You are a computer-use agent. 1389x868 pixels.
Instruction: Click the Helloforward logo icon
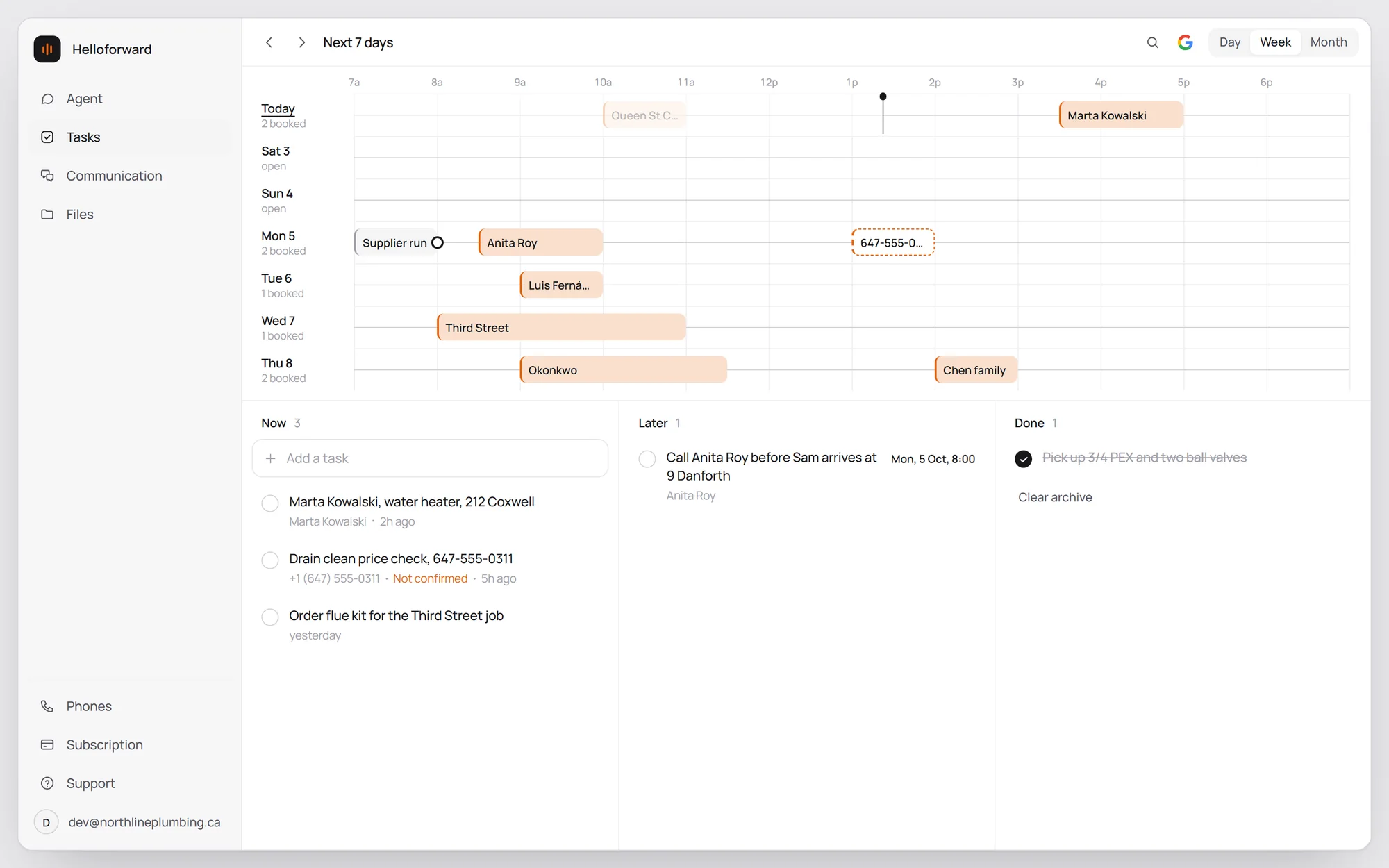click(x=47, y=49)
